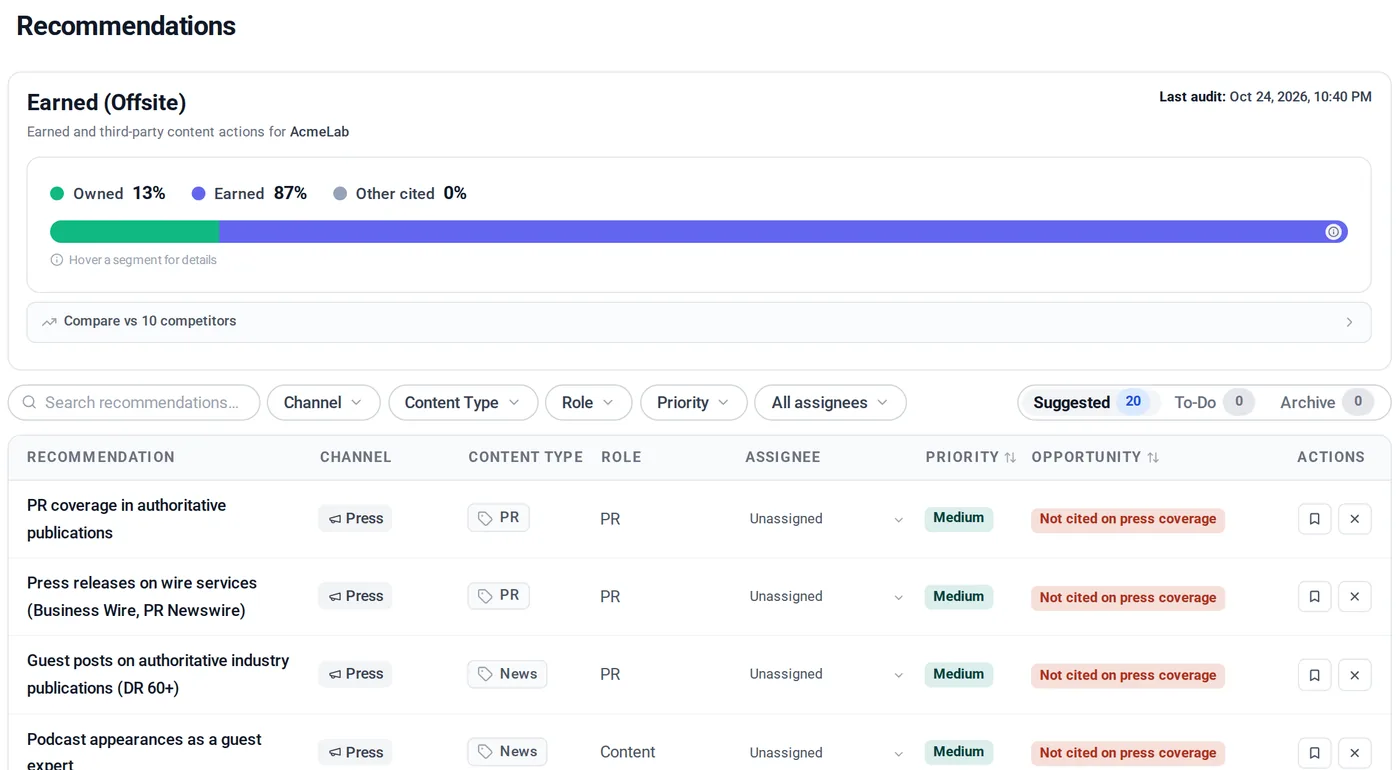Click the Last audit timestamp
The width and height of the screenshot is (1400, 770).
click(x=1265, y=97)
